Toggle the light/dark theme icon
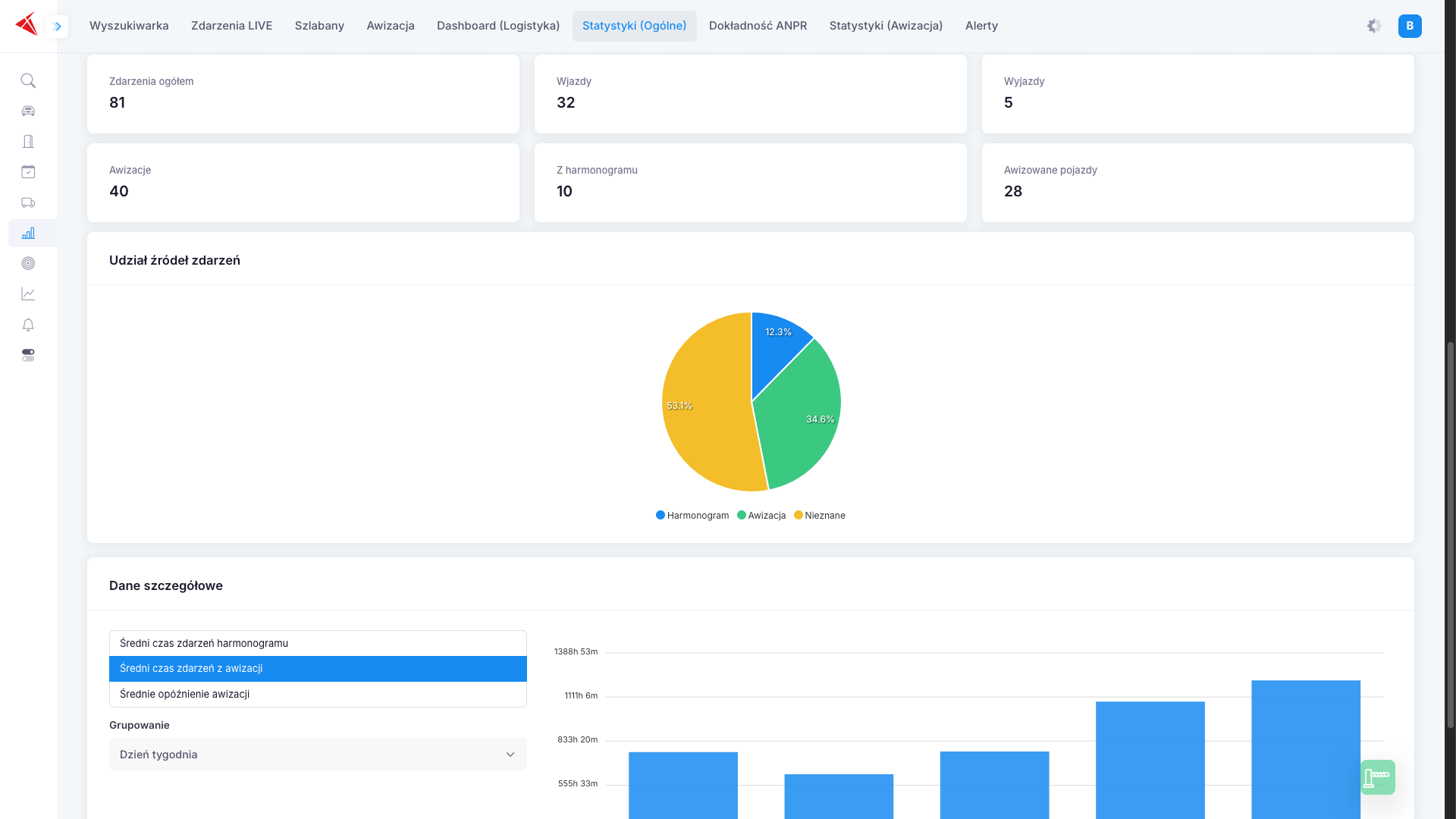Screen dimensions: 1456x819 [1374, 26]
